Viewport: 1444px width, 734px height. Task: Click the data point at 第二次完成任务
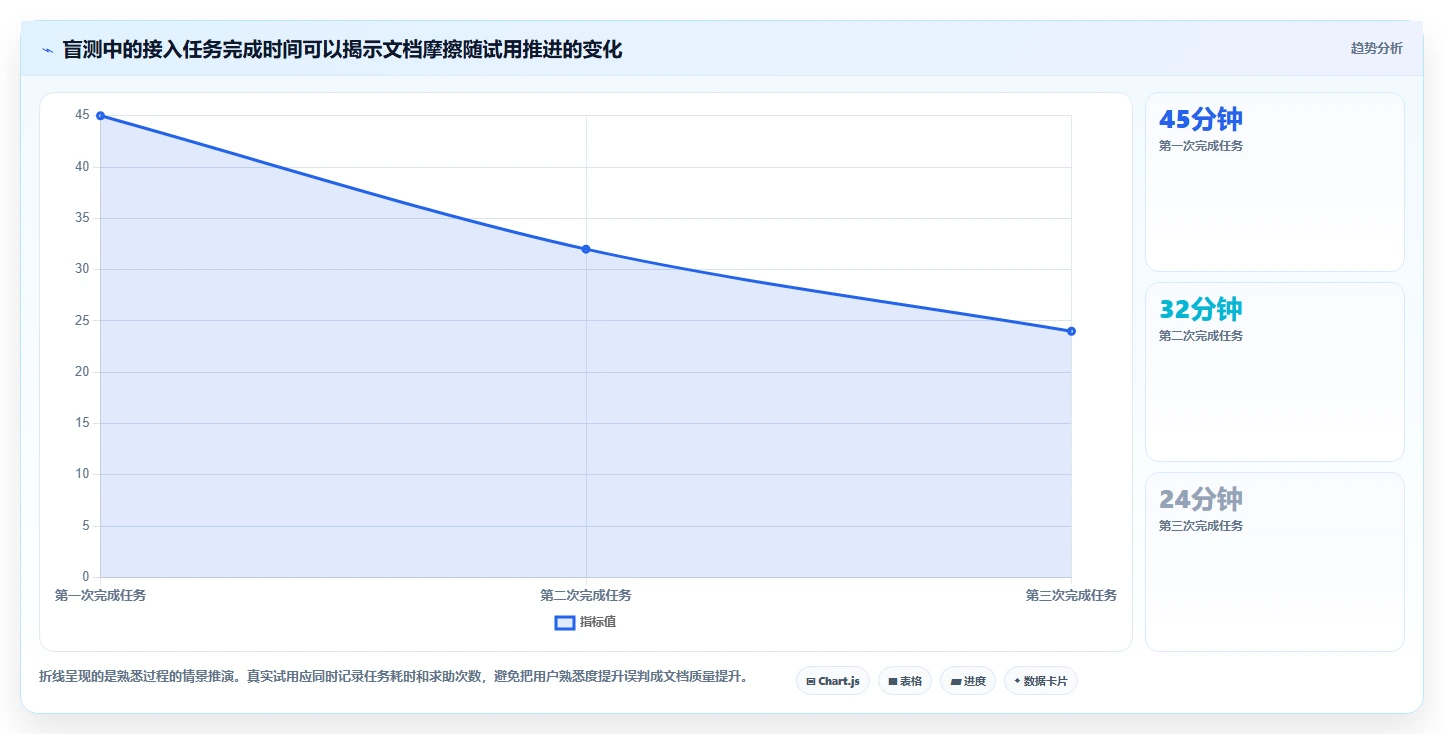(x=586, y=249)
